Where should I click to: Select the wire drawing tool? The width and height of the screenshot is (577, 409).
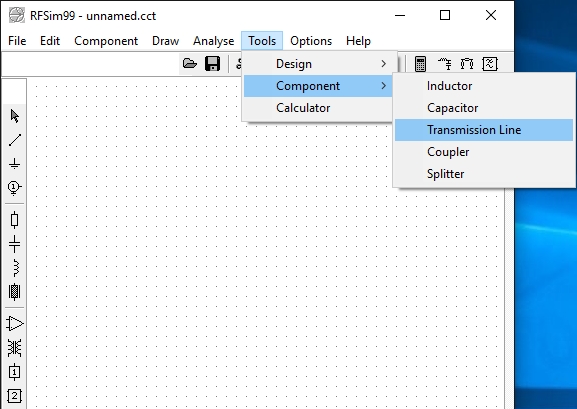15,140
